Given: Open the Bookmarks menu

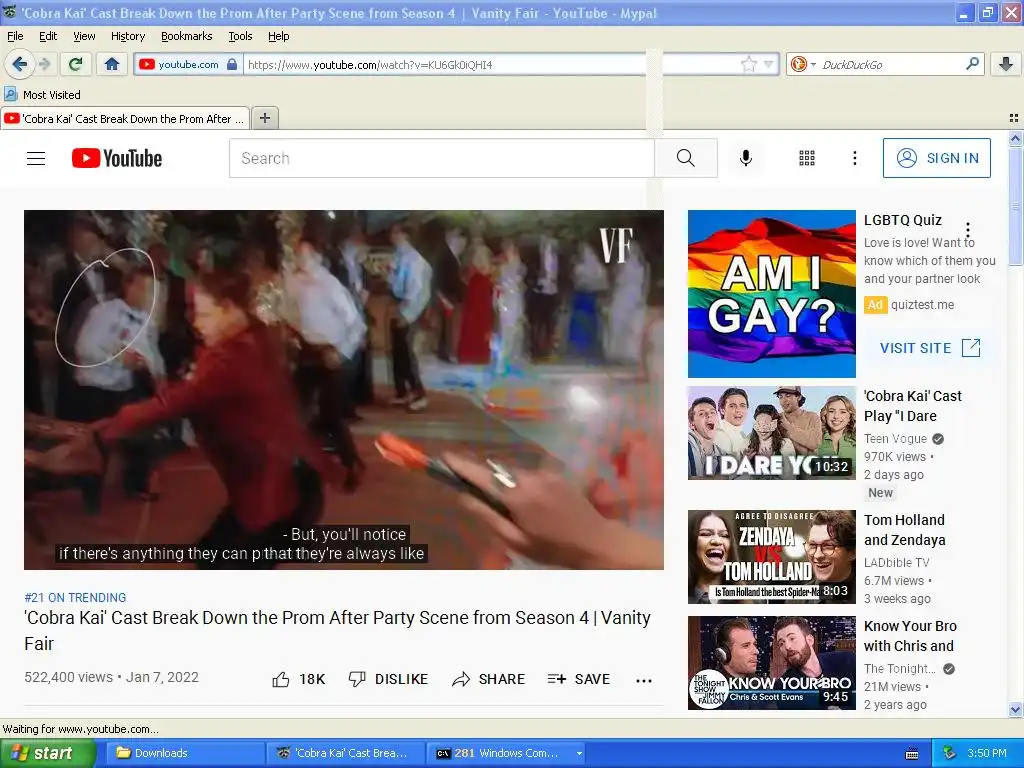Looking at the screenshot, I should pyautogui.click(x=187, y=36).
